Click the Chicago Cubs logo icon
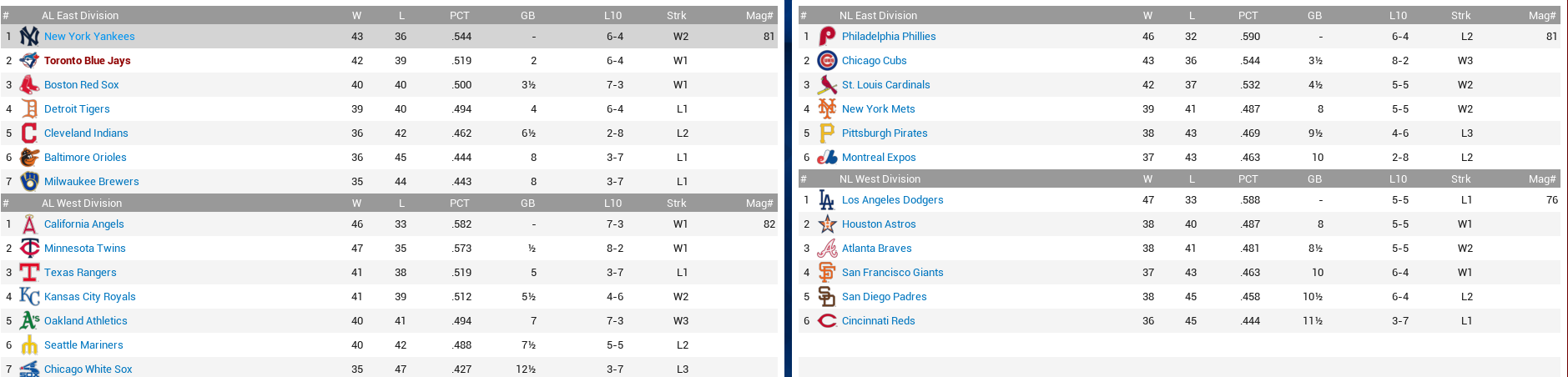This screenshot has height=377, width=1568. [827, 61]
